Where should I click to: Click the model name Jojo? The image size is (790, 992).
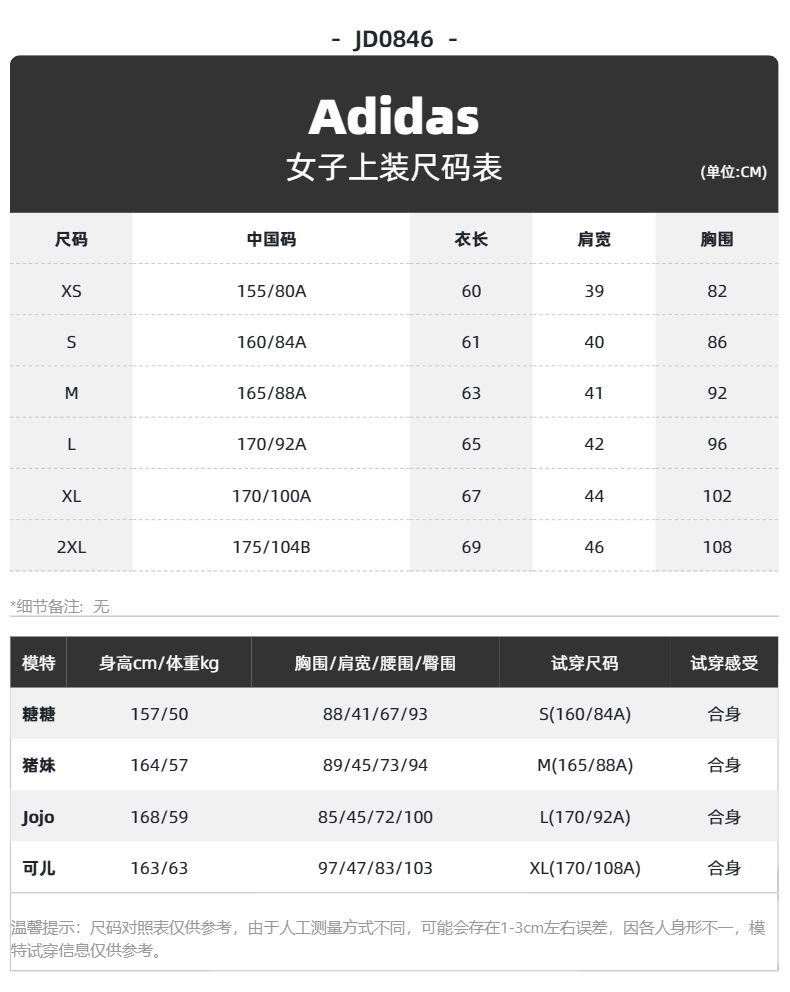click(x=38, y=817)
